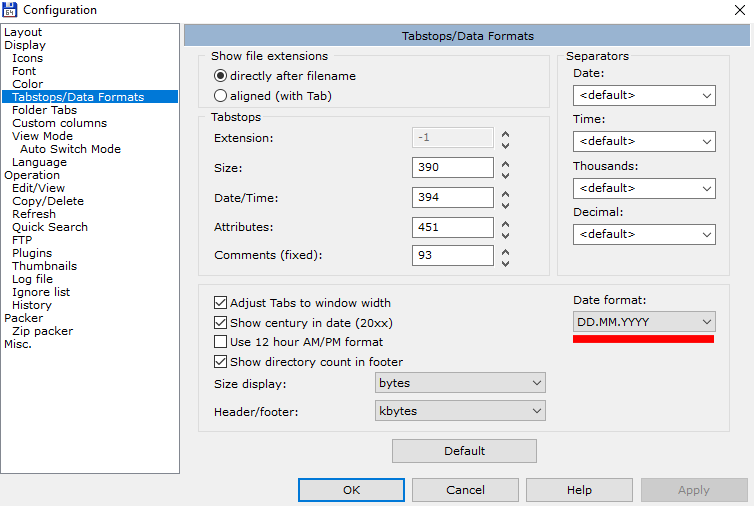
Task: Click the Comments (fixed) input field
Action: (x=452, y=255)
